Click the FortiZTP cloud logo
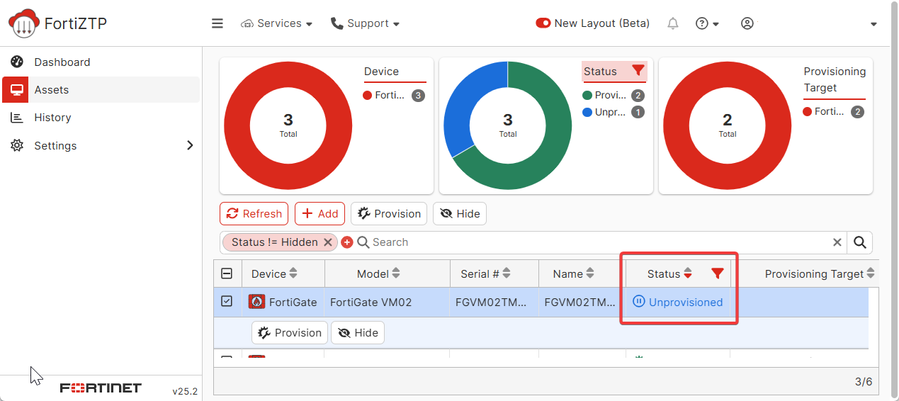This screenshot has width=899, height=401. pyautogui.click(x=24, y=24)
